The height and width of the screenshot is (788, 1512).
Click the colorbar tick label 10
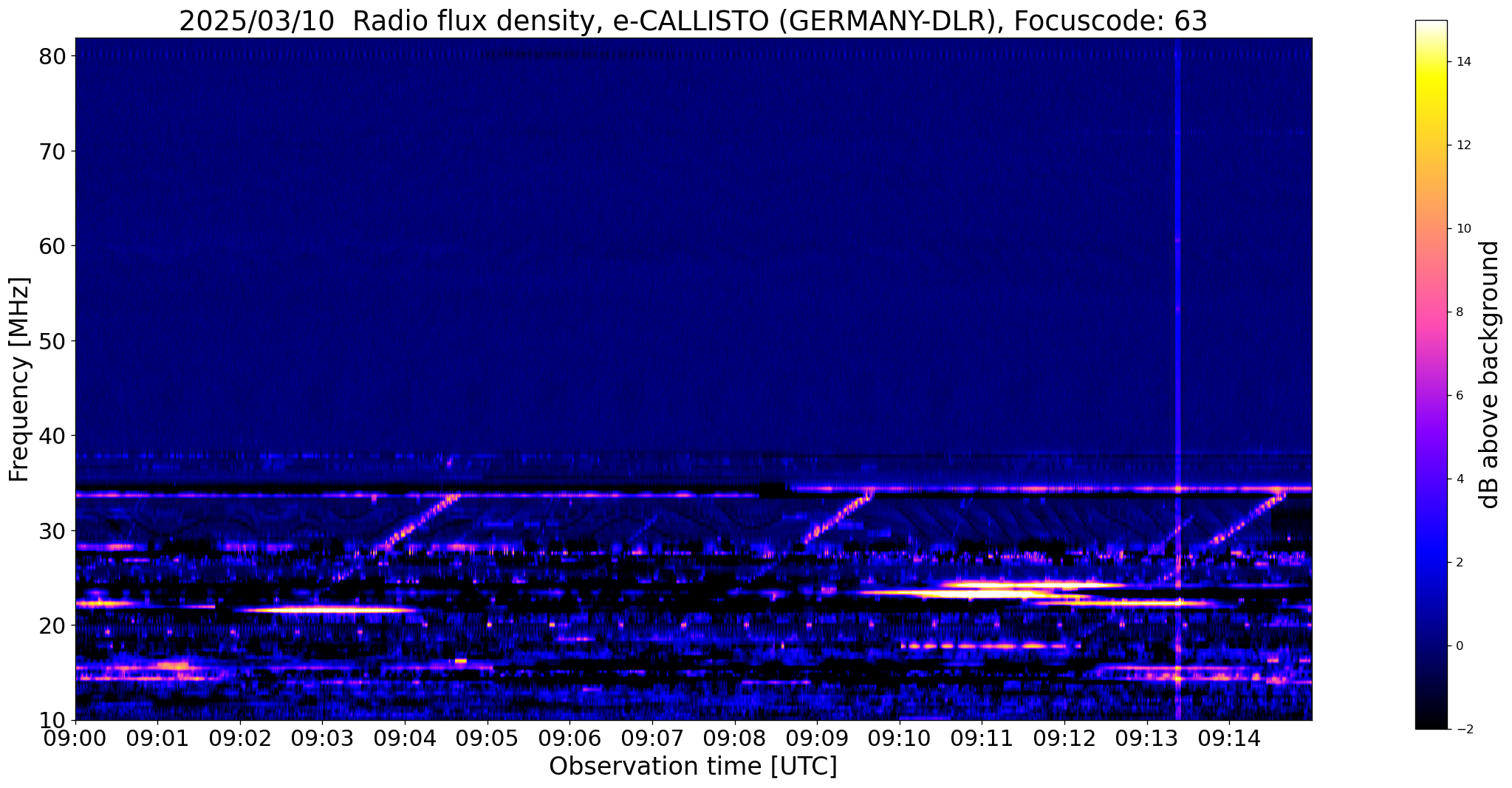pos(1463,229)
